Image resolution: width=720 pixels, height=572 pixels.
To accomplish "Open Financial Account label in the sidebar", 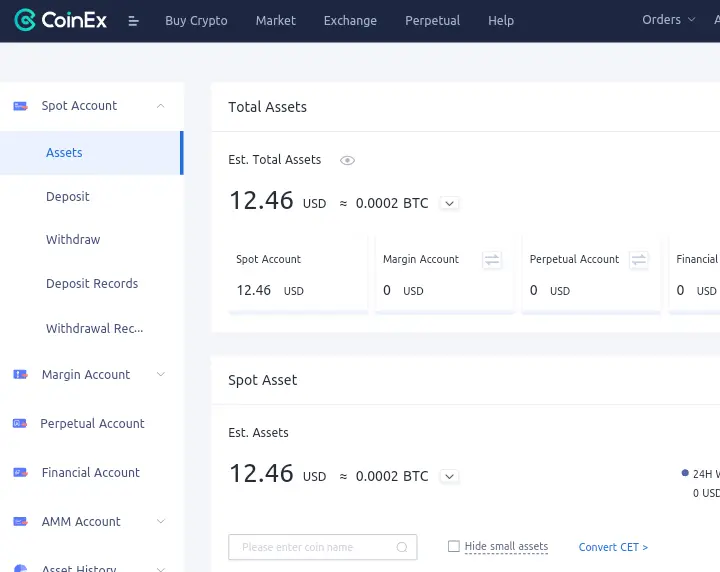I will point(90,472).
